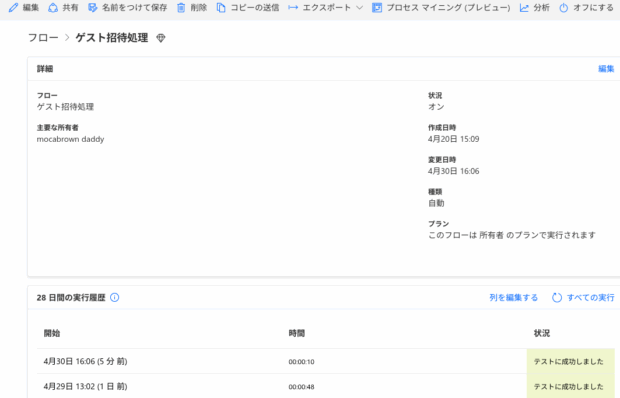
Task: Click the 開始 column header
Action: coord(52,333)
